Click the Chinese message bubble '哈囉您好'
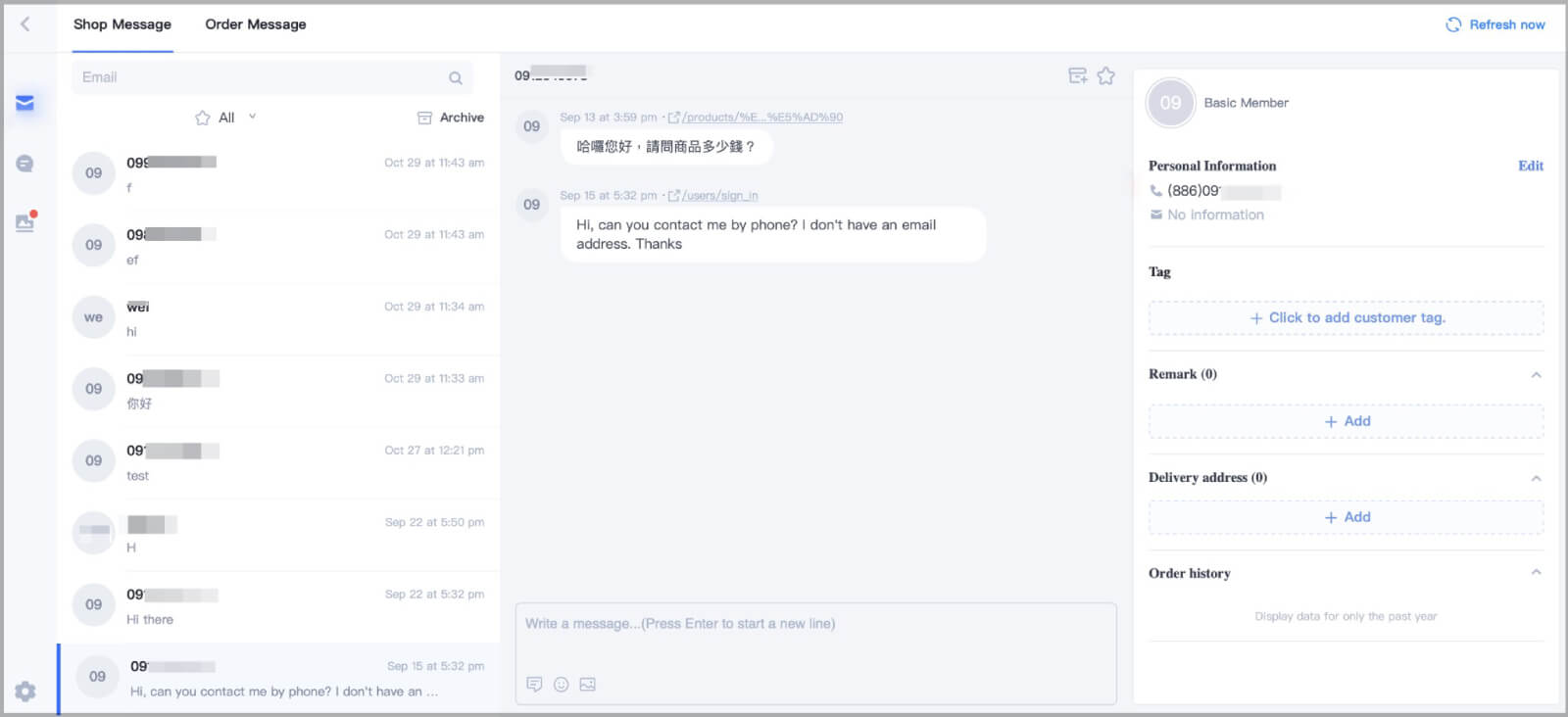Image resolution: width=1568 pixels, height=717 pixels. [666, 147]
